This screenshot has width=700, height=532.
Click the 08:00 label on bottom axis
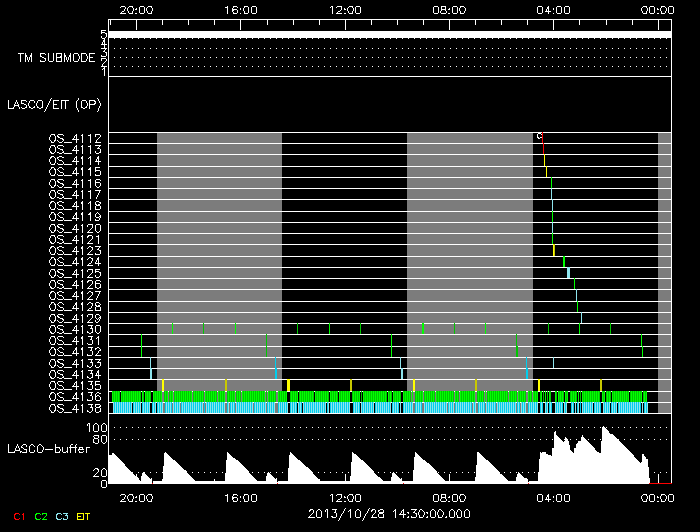(449, 498)
